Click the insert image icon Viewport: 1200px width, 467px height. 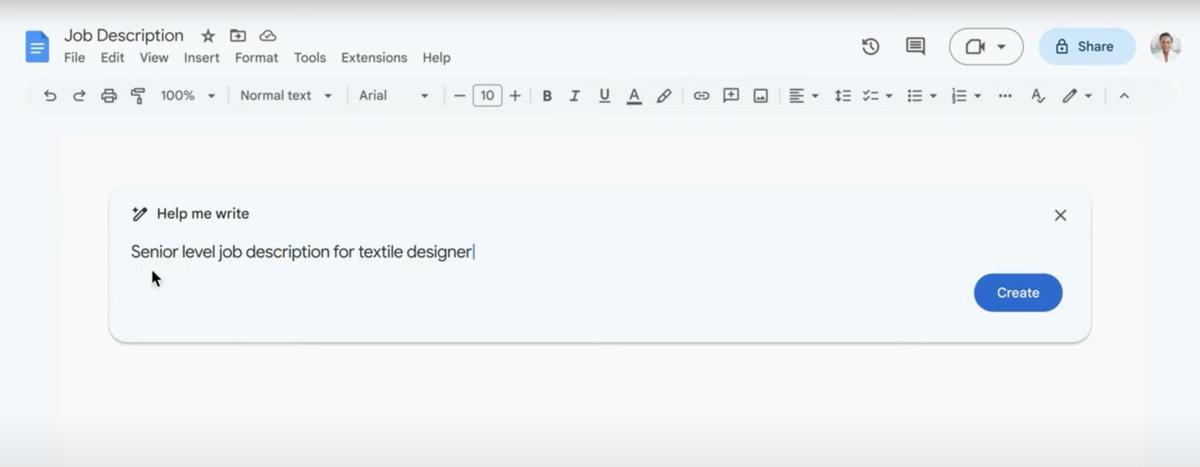pyautogui.click(x=760, y=96)
